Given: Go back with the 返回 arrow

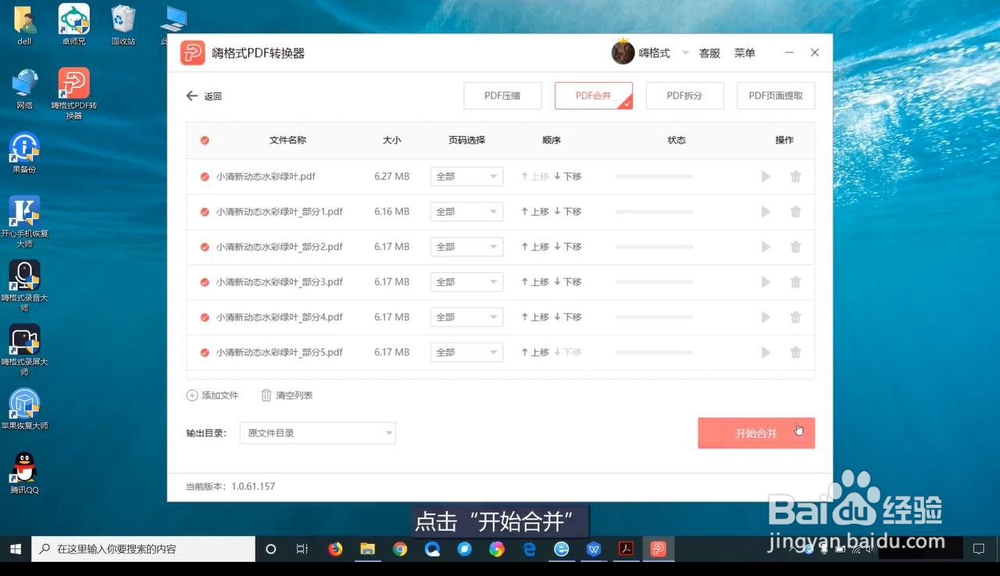Looking at the screenshot, I should 204,96.
